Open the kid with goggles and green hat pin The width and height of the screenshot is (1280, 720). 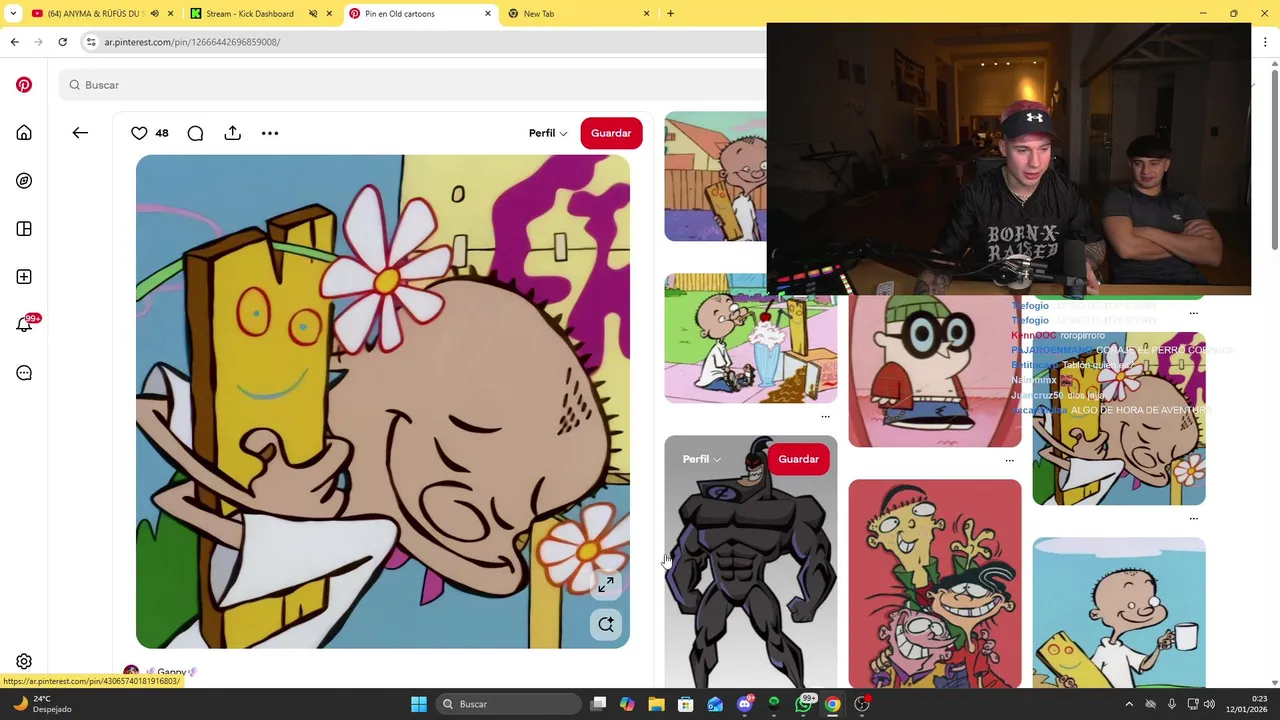pyautogui.click(x=935, y=372)
